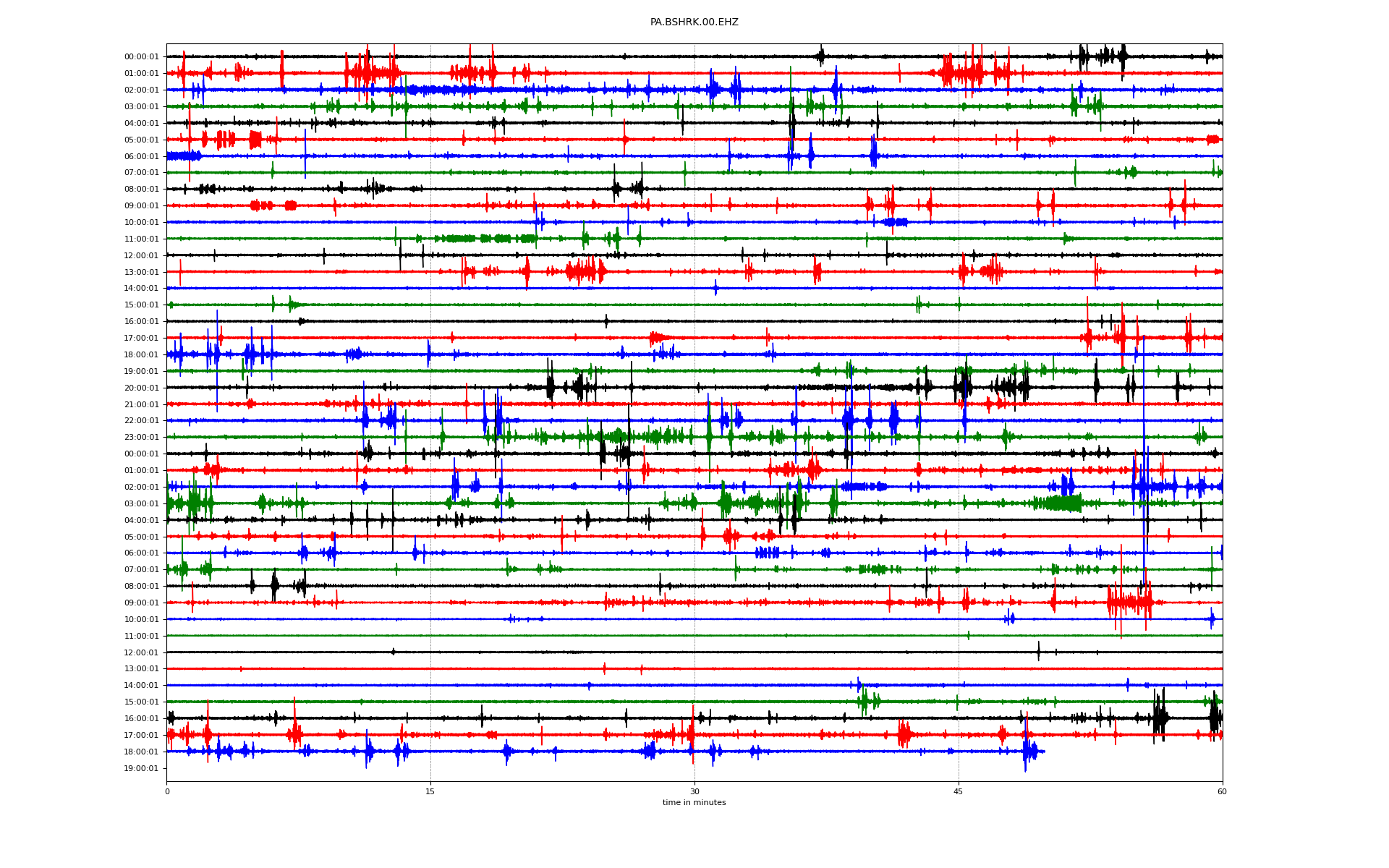Screen dimensions: 1389x868
Task: Select the 21:00:01 row time label
Action: (141, 404)
